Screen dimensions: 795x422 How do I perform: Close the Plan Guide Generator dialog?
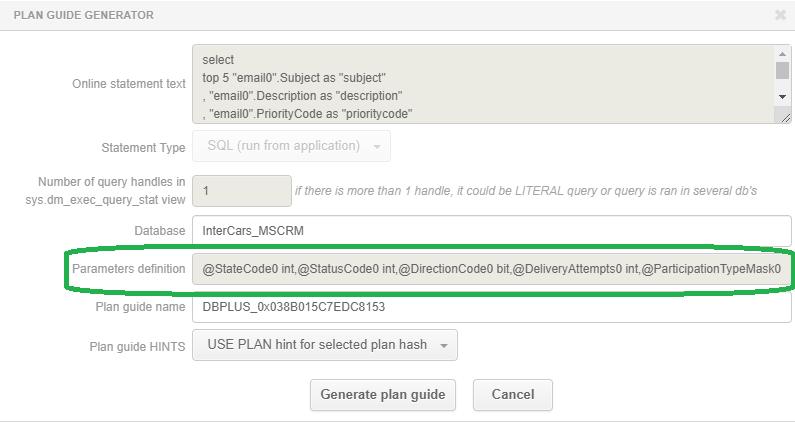[x=780, y=15]
